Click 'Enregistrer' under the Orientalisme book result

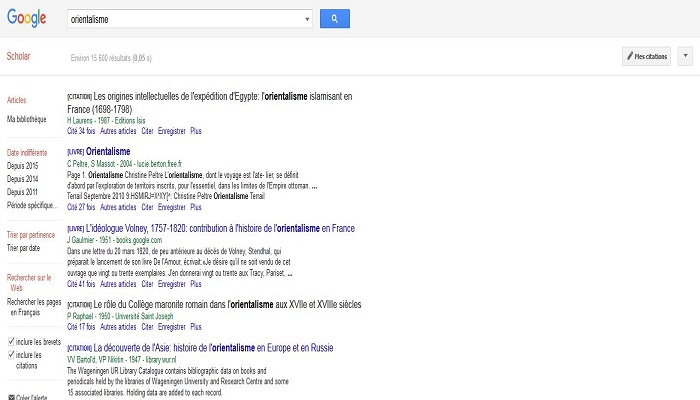[172, 207]
